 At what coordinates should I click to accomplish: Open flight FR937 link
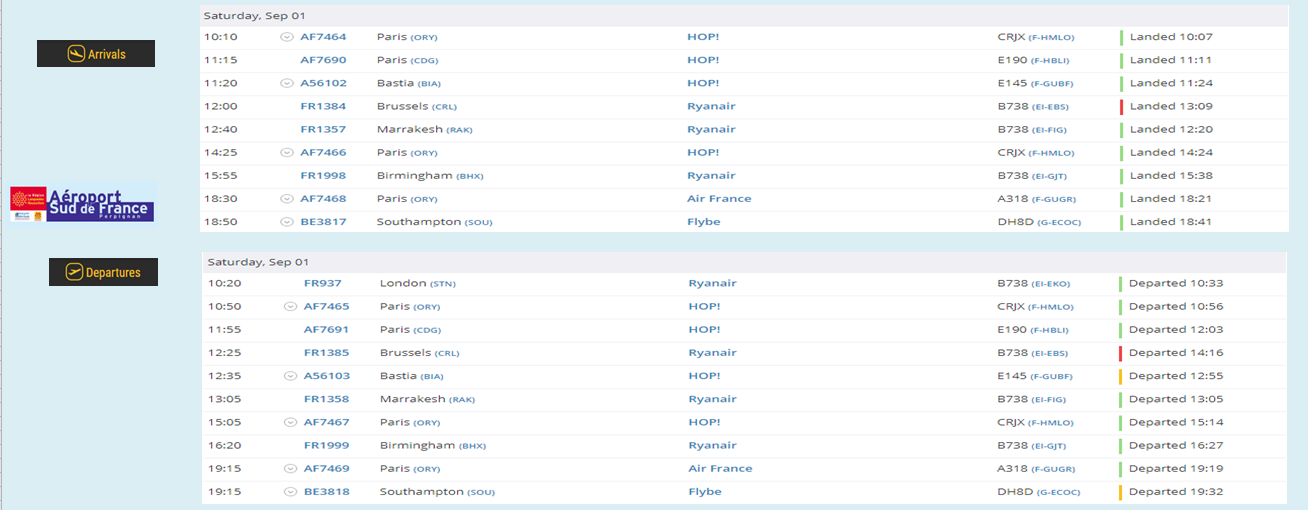(x=322, y=283)
